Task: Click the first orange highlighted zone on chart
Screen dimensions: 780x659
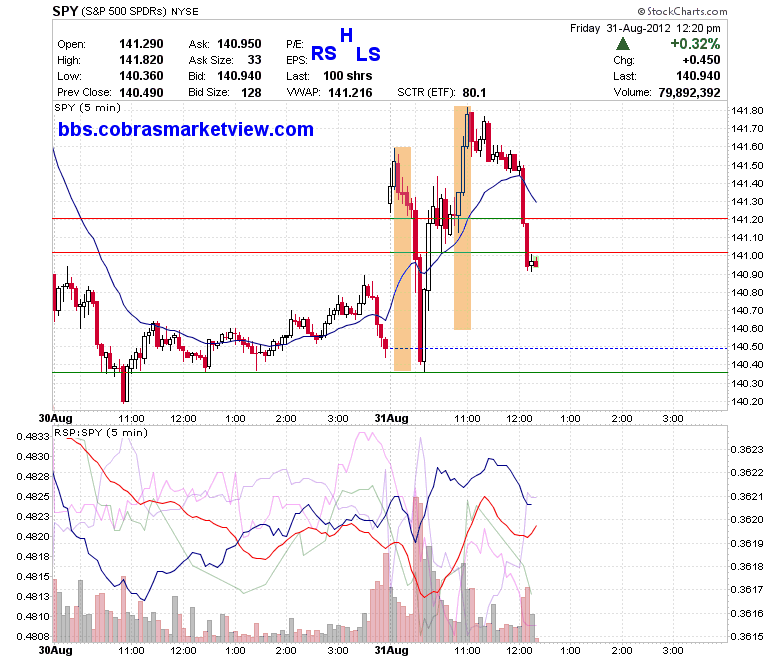Action: coord(402,259)
